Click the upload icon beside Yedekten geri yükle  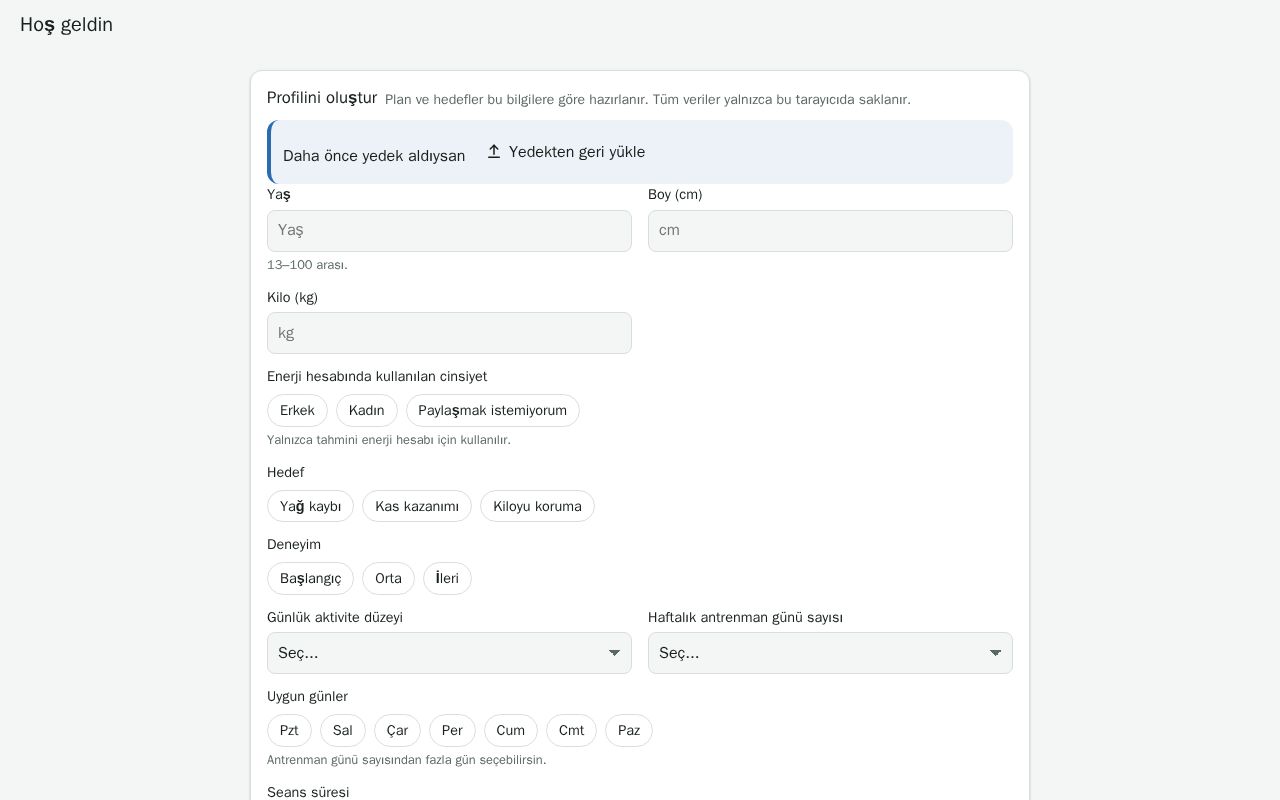494,152
